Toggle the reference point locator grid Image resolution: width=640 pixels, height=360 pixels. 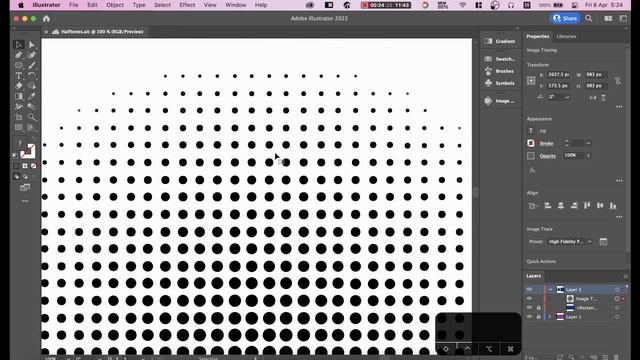(x=531, y=80)
